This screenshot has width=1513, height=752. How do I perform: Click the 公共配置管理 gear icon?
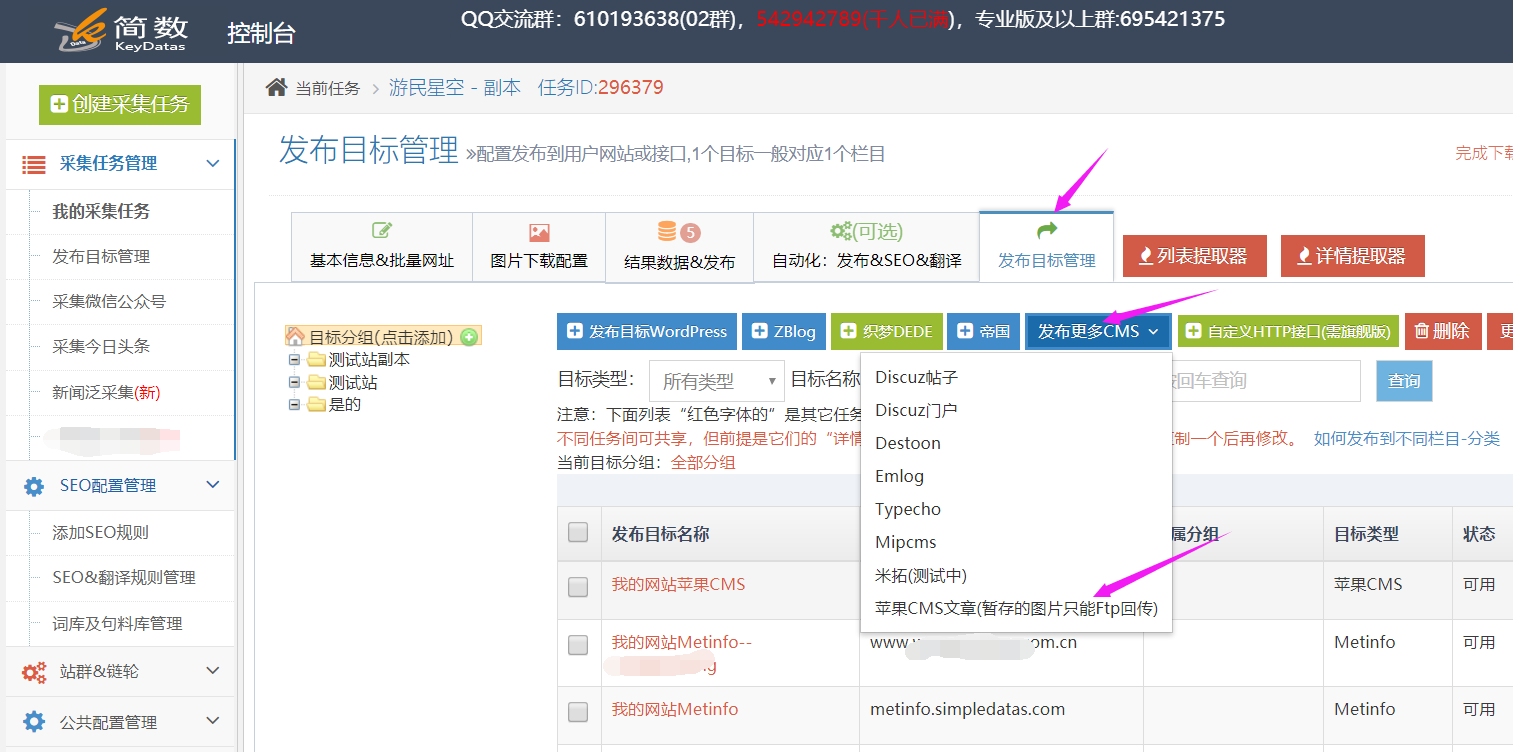click(x=34, y=722)
